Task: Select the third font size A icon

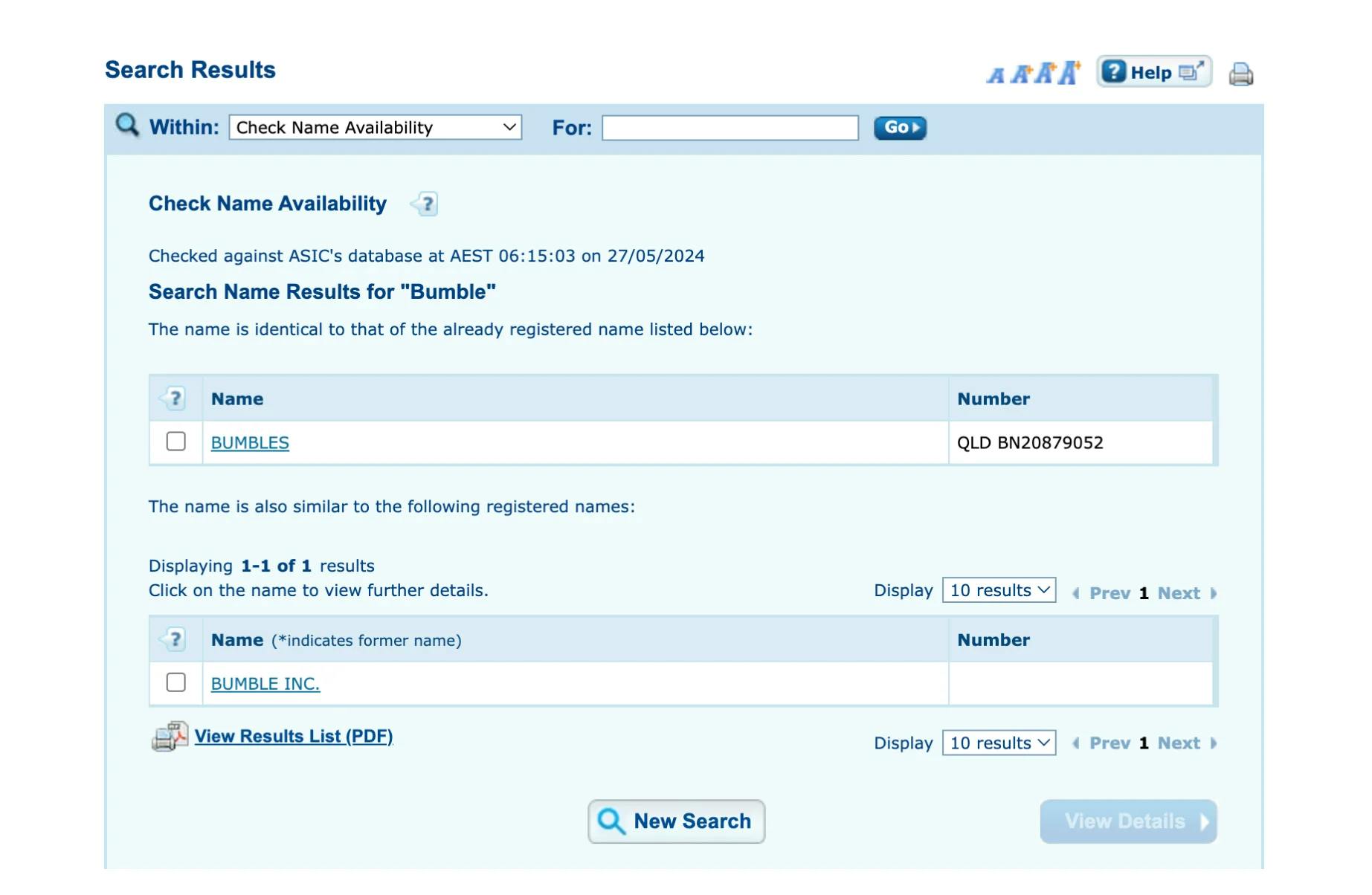Action: click(1046, 73)
